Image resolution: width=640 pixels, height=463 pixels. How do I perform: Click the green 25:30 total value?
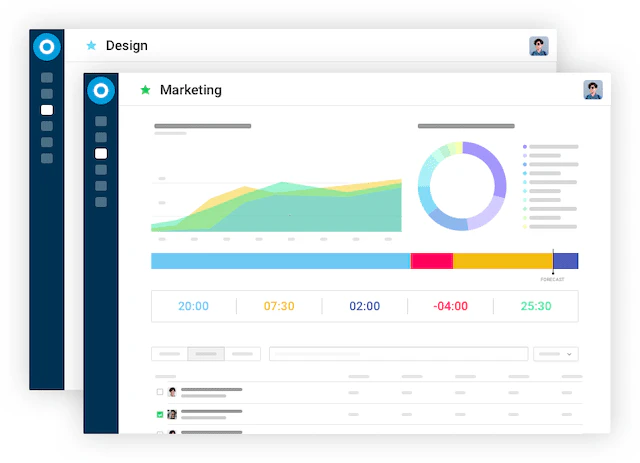pos(536,306)
